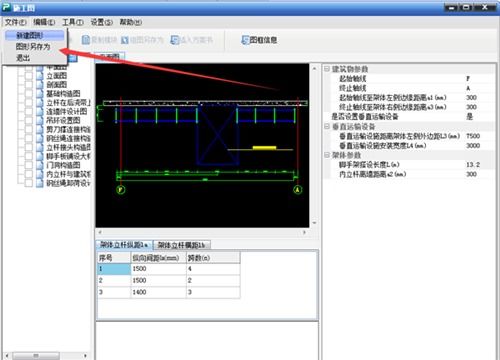Select 退出 in the File menu

coord(23,58)
